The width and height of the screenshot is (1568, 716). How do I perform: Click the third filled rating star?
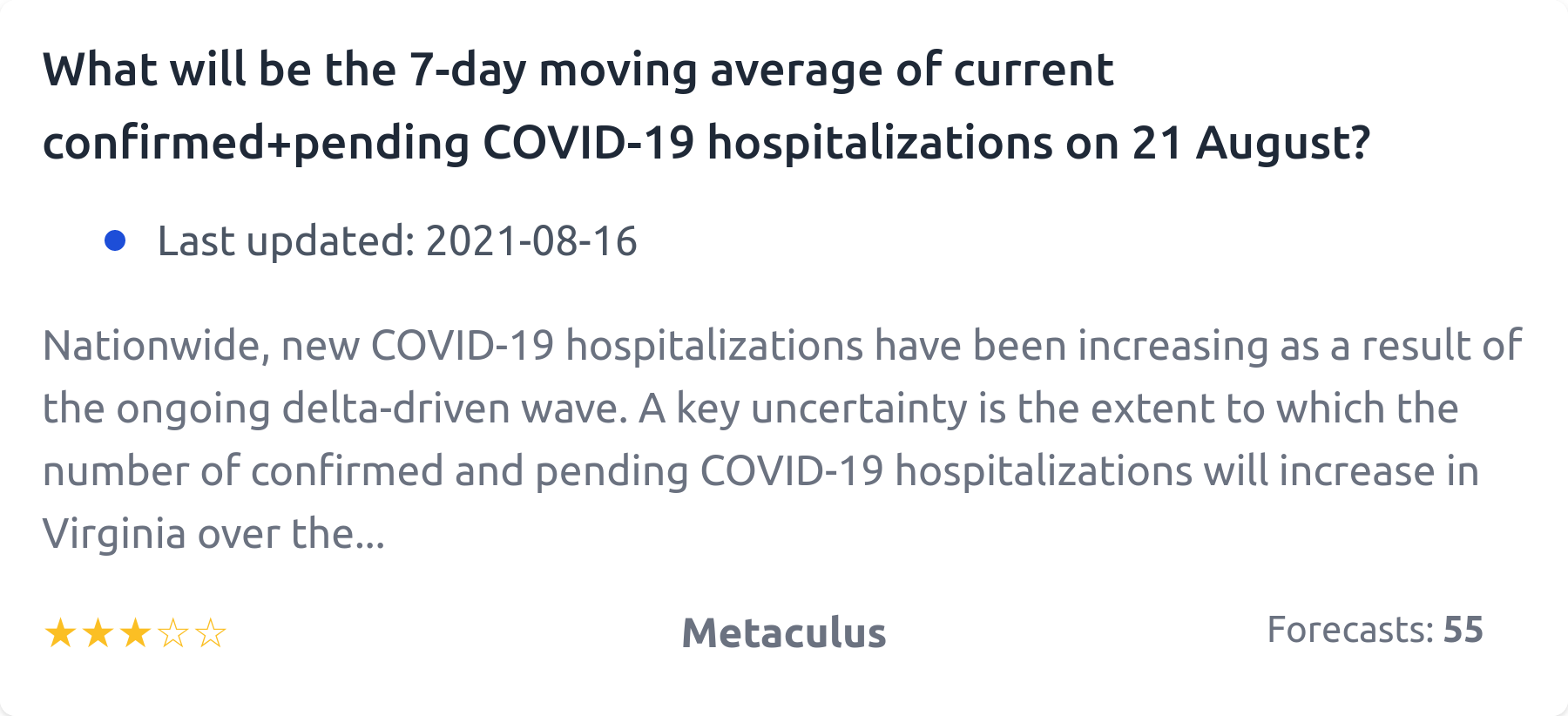point(135,633)
